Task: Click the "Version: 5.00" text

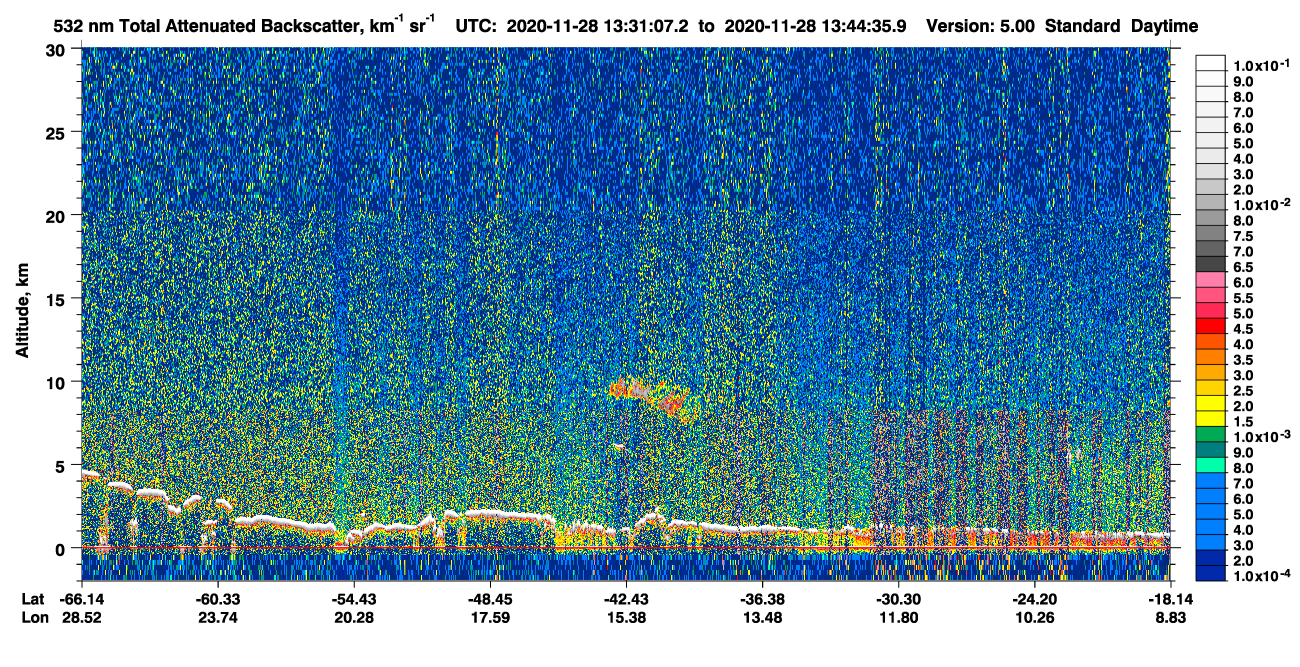Action: click(x=981, y=25)
